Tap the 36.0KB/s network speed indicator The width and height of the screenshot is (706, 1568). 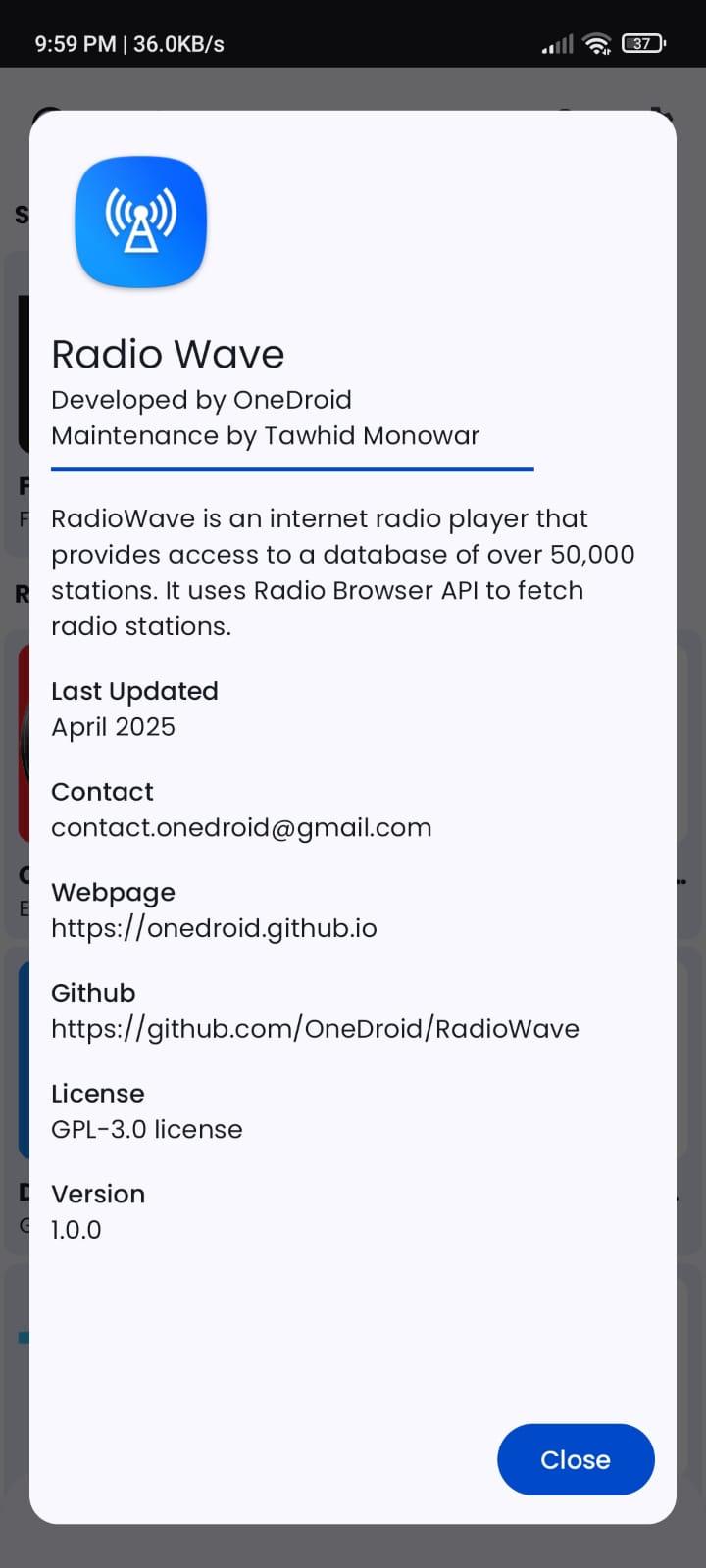point(178,44)
